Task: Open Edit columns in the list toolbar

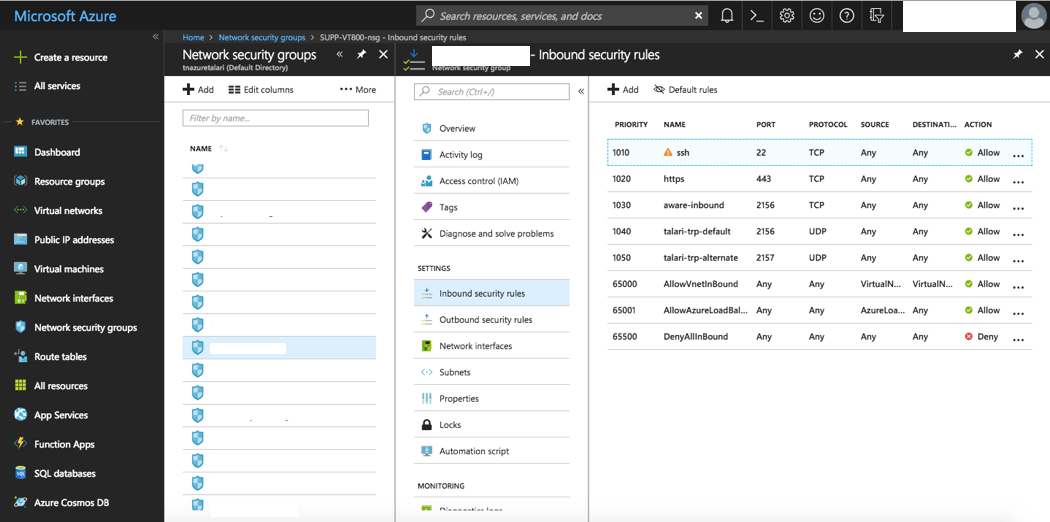Action: click(261, 89)
